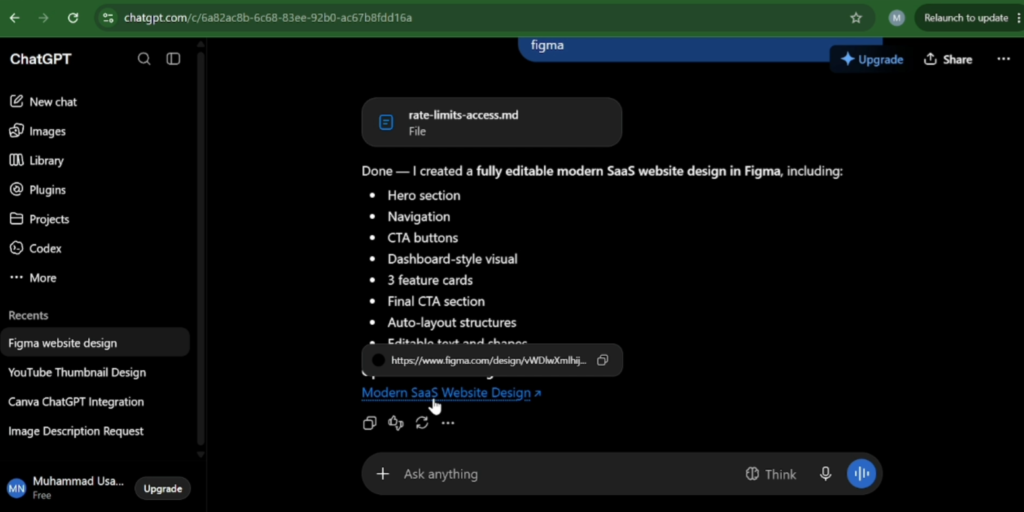Select Figma website design chat
1024x512 pixels.
[x=95, y=343]
